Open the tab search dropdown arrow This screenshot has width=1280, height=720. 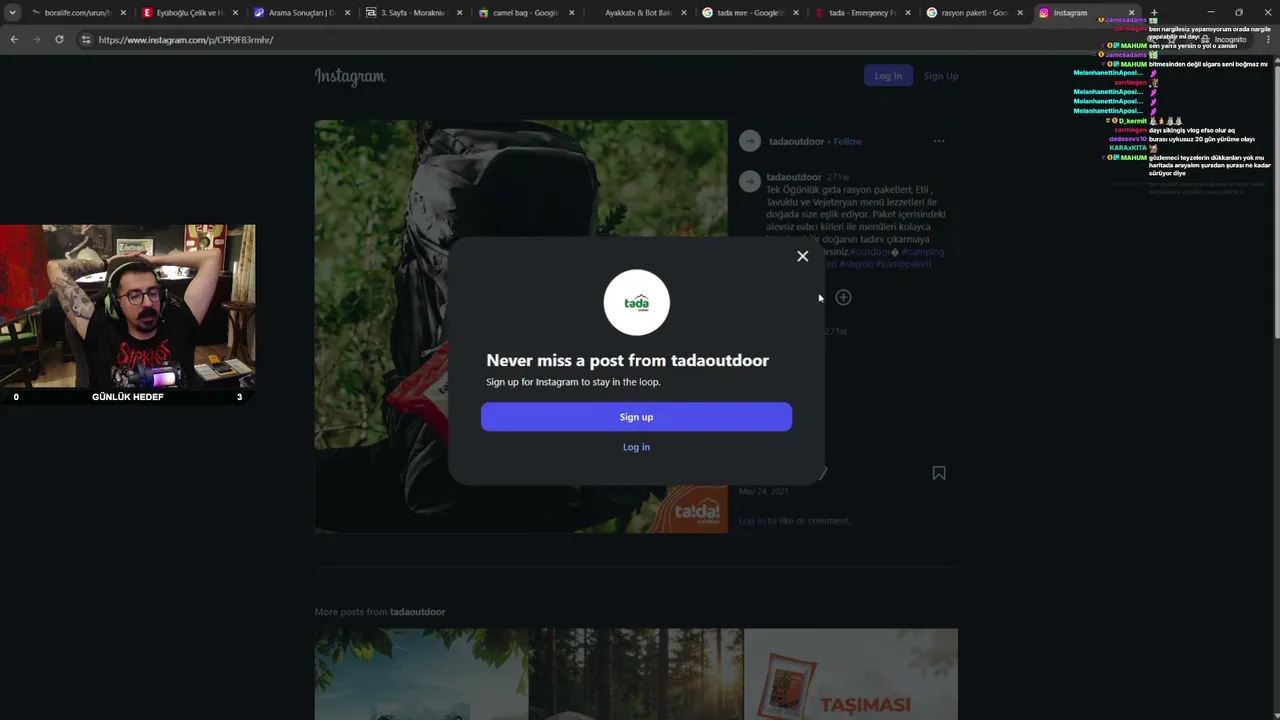point(12,13)
